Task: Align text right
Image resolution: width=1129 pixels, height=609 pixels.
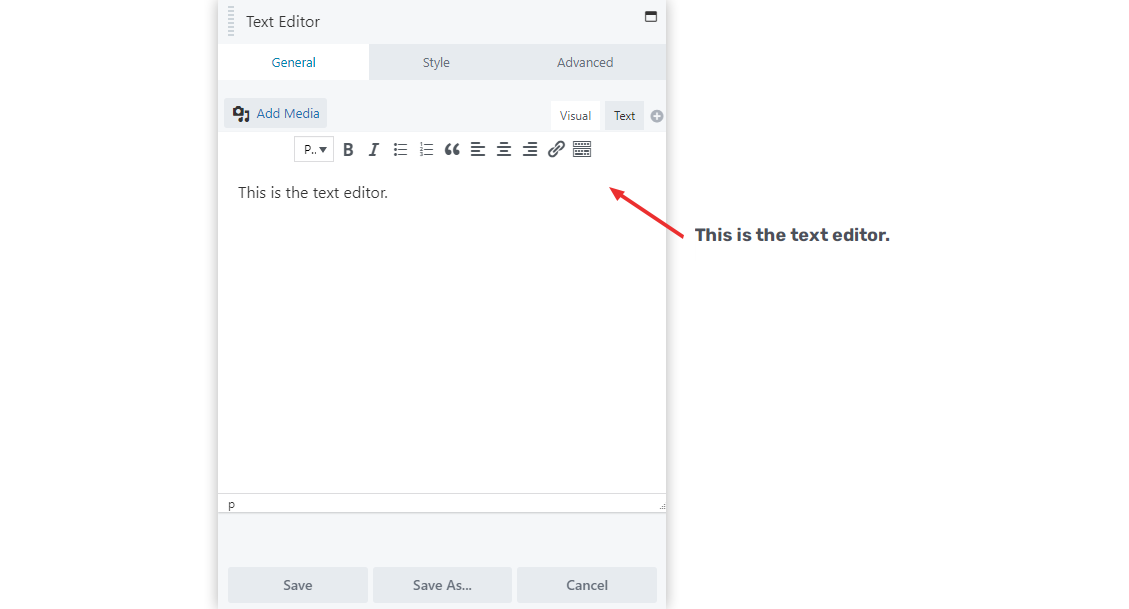Action: coord(530,150)
